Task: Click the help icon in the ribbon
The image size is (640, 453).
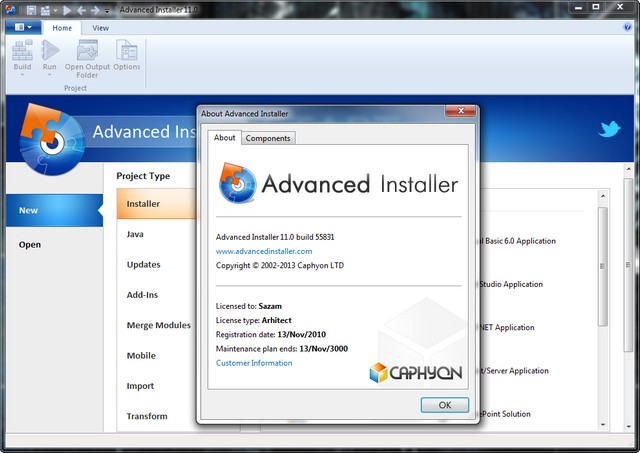Action: 627,27
